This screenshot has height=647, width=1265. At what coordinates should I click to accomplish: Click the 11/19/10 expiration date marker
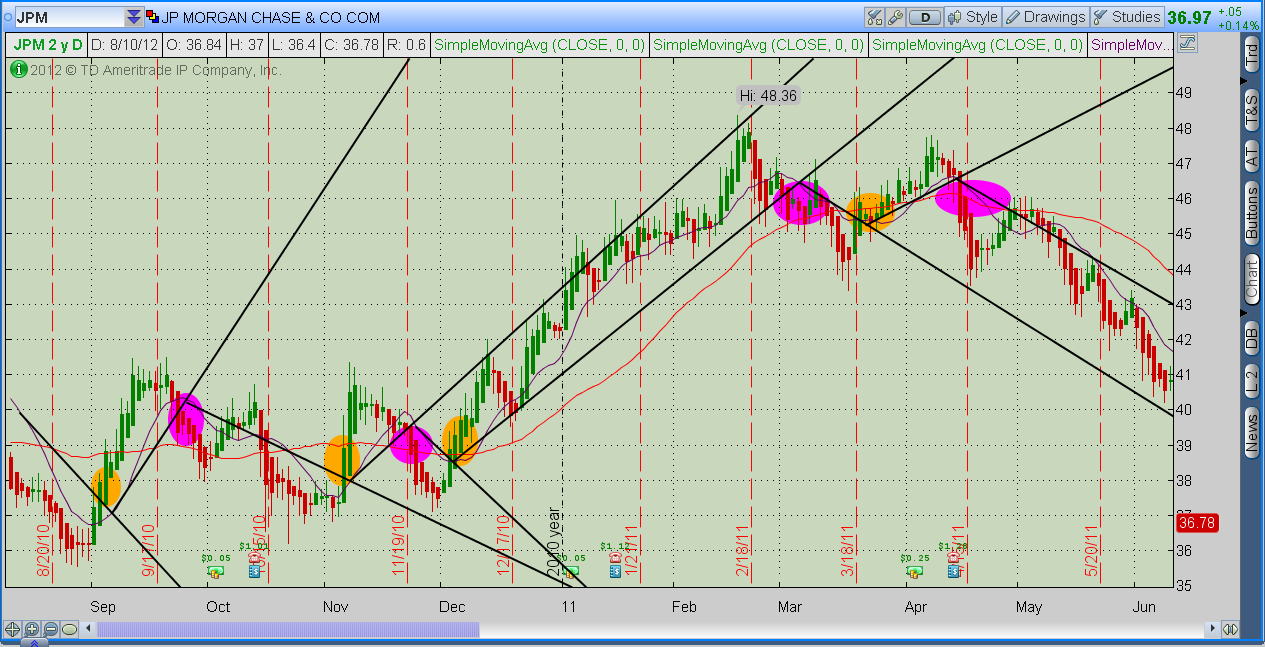(x=397, y=546)
